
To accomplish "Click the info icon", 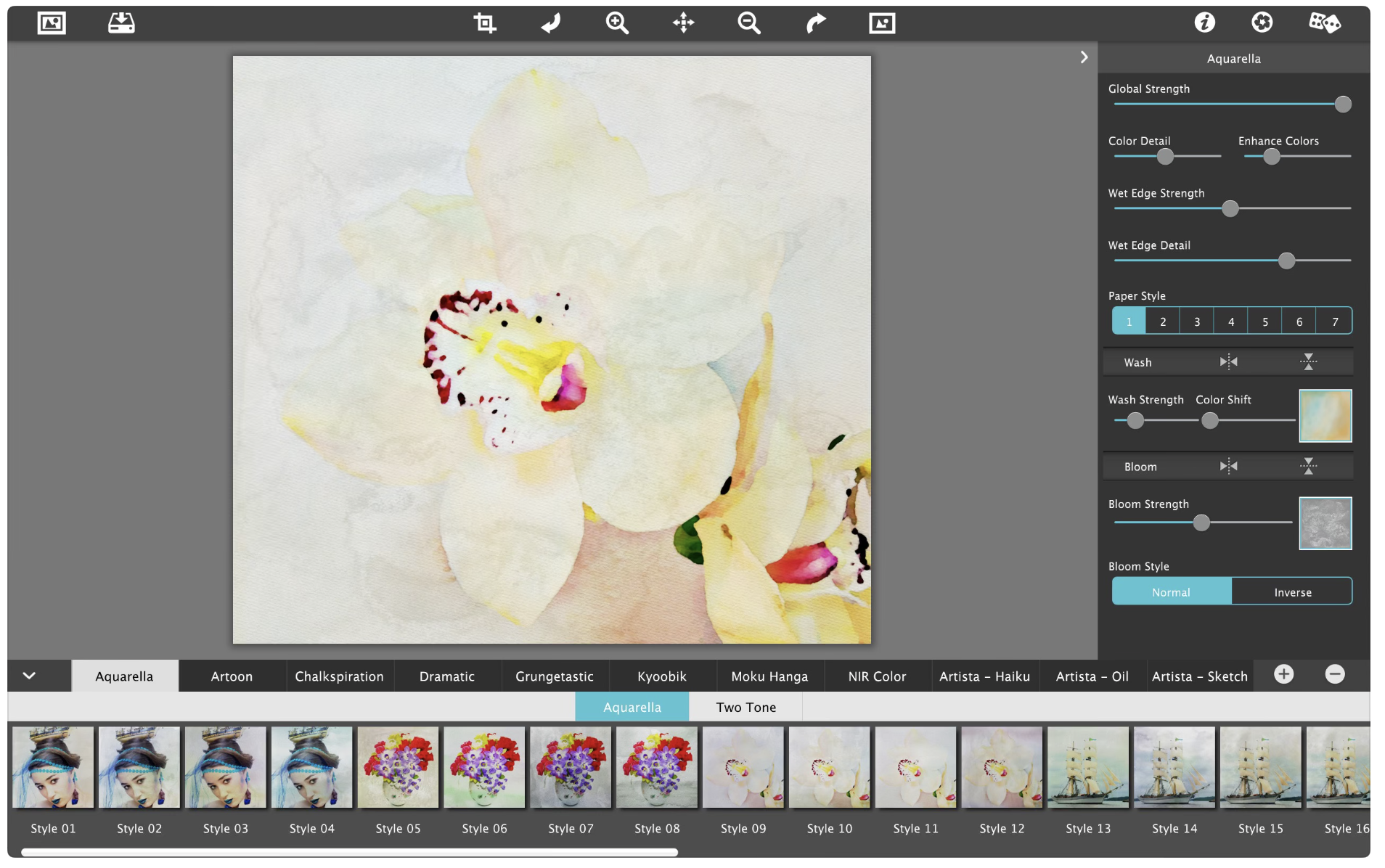I will click(x=1204, y=22).
